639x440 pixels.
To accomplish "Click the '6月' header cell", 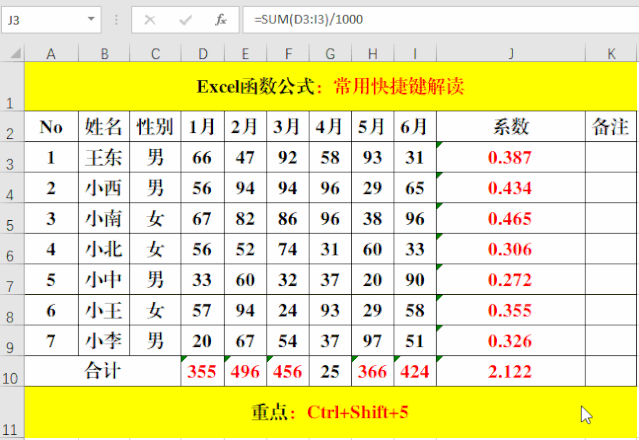I will 415,127.
